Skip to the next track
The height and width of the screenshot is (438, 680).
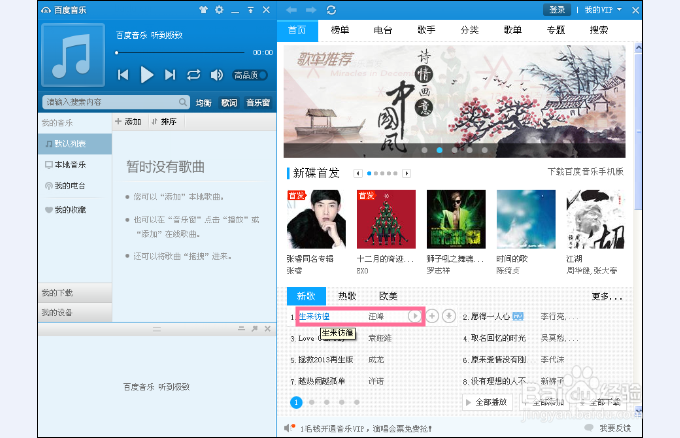coord(170,75)
